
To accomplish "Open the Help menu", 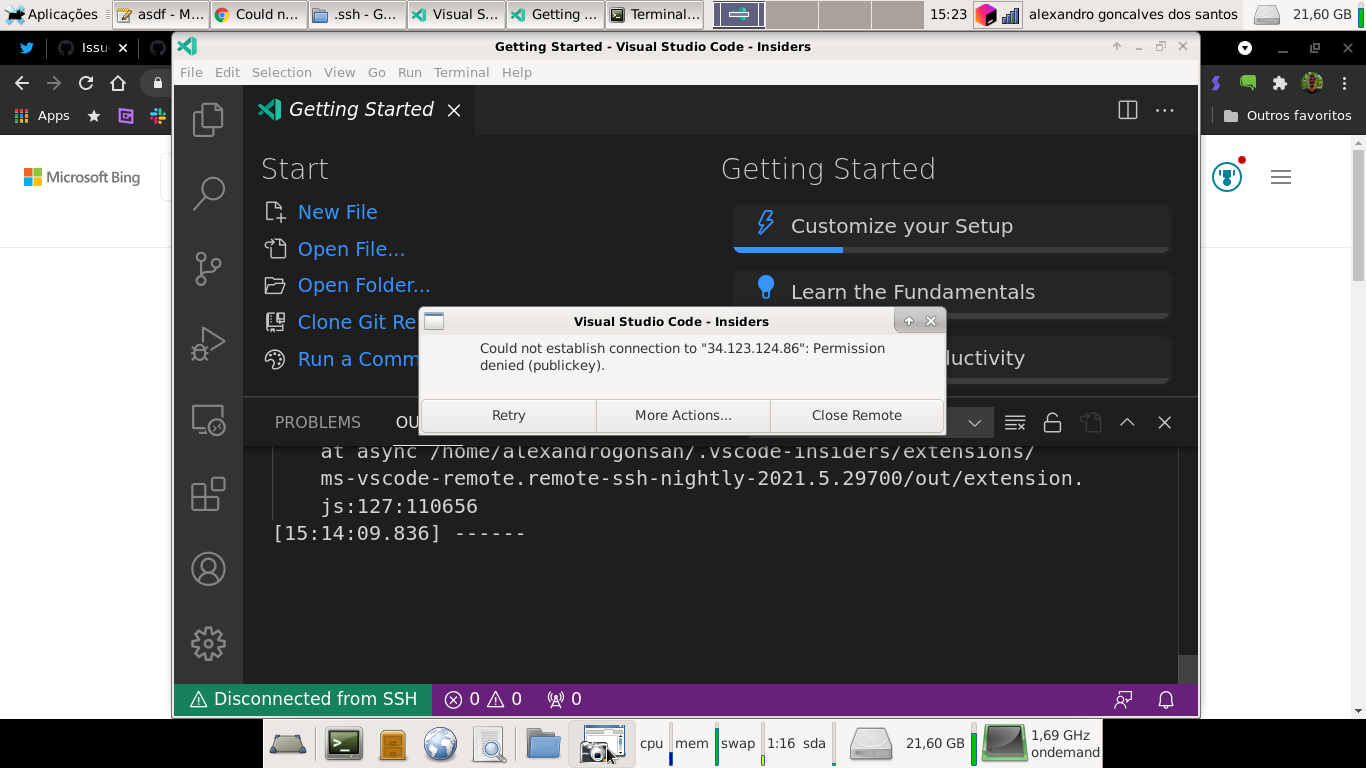I will click(516, 72).
